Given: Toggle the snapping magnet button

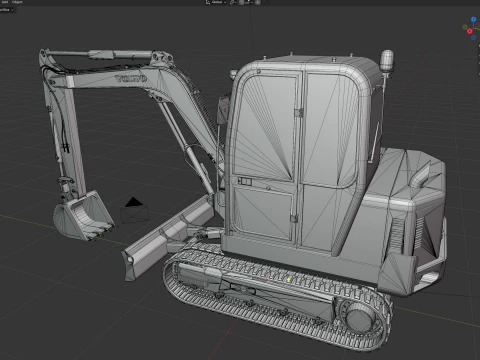Looking at the screenshot, I should click(242, 2).
